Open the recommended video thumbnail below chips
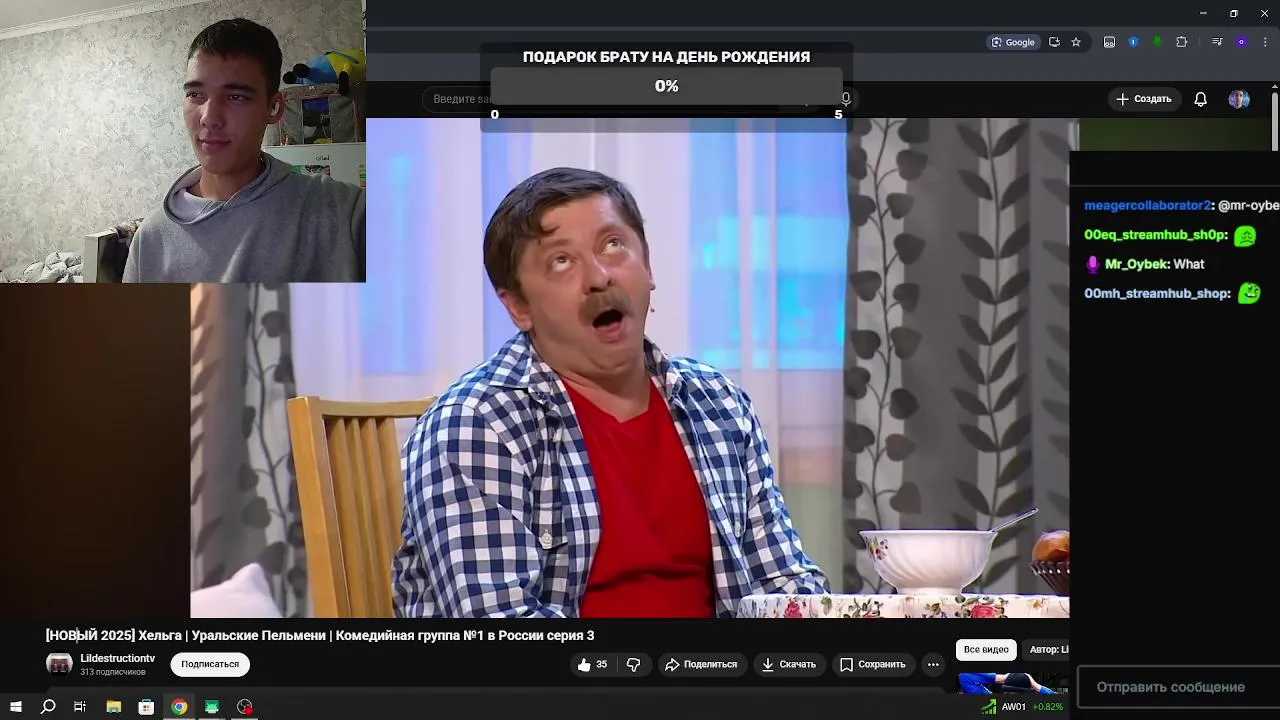The height and width of the screenshot is (720, 1280). 1013,682
